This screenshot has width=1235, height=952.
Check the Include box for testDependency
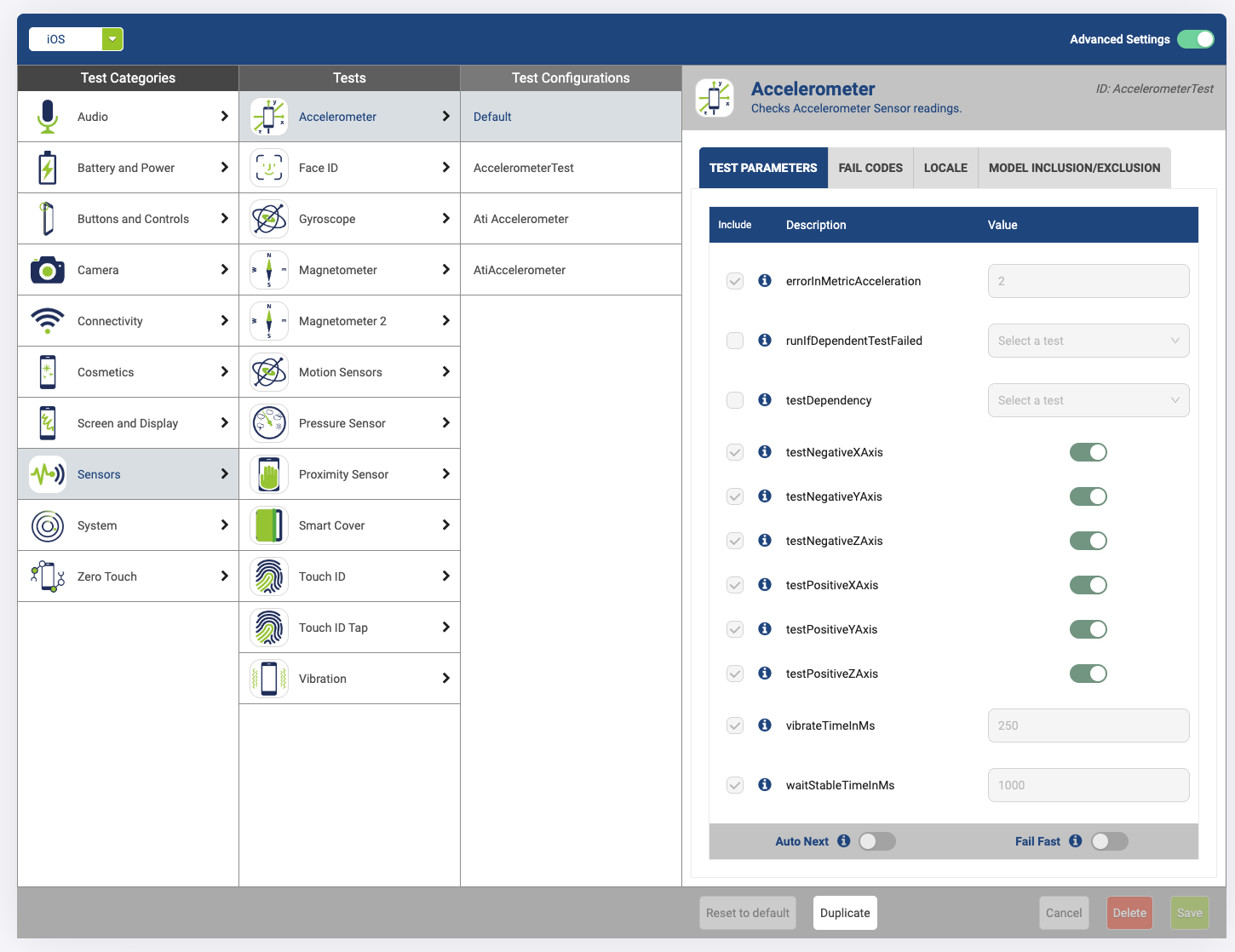pyautogui.click(x=735, y=400)
